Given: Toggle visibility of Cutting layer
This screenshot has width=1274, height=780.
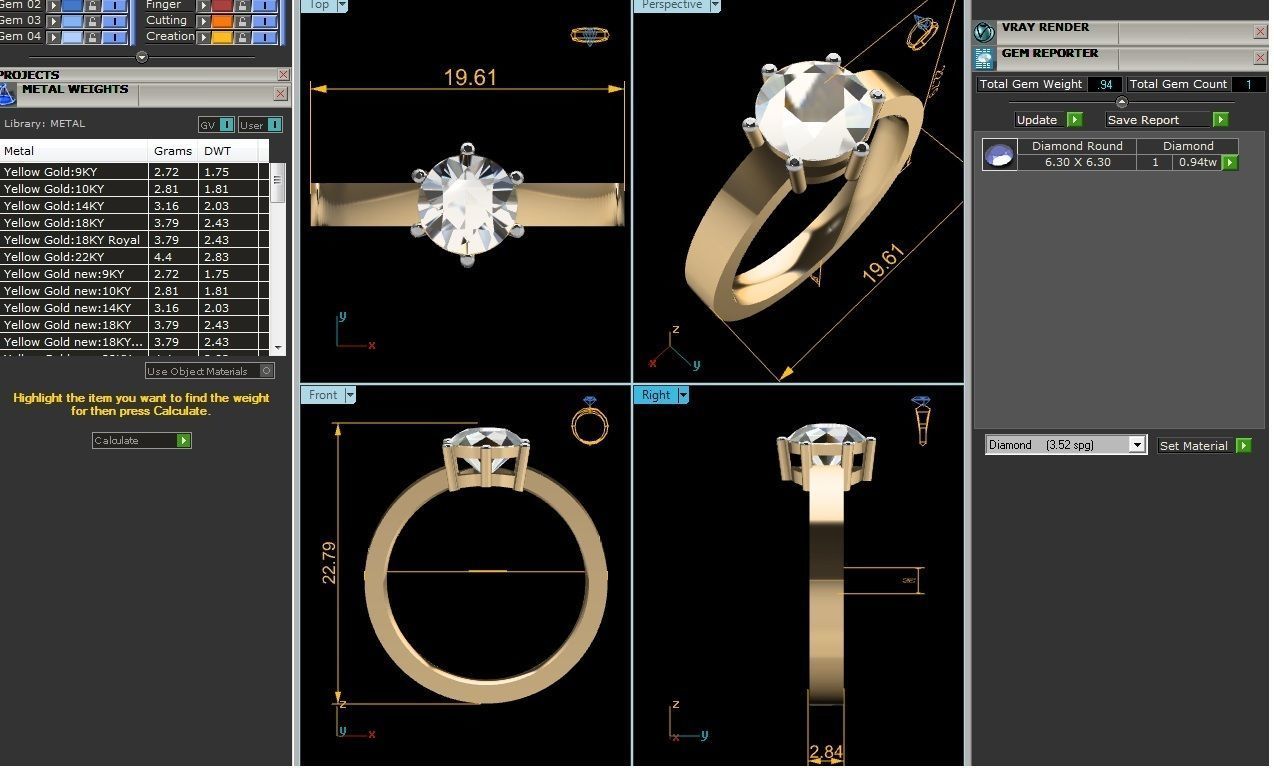Looking at the screenshot, I should point(265,21).
